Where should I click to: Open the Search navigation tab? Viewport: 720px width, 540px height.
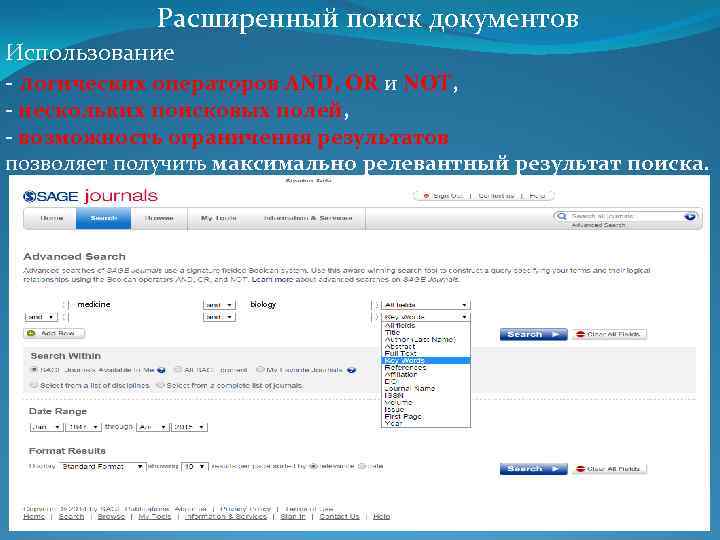pos(104,219)
